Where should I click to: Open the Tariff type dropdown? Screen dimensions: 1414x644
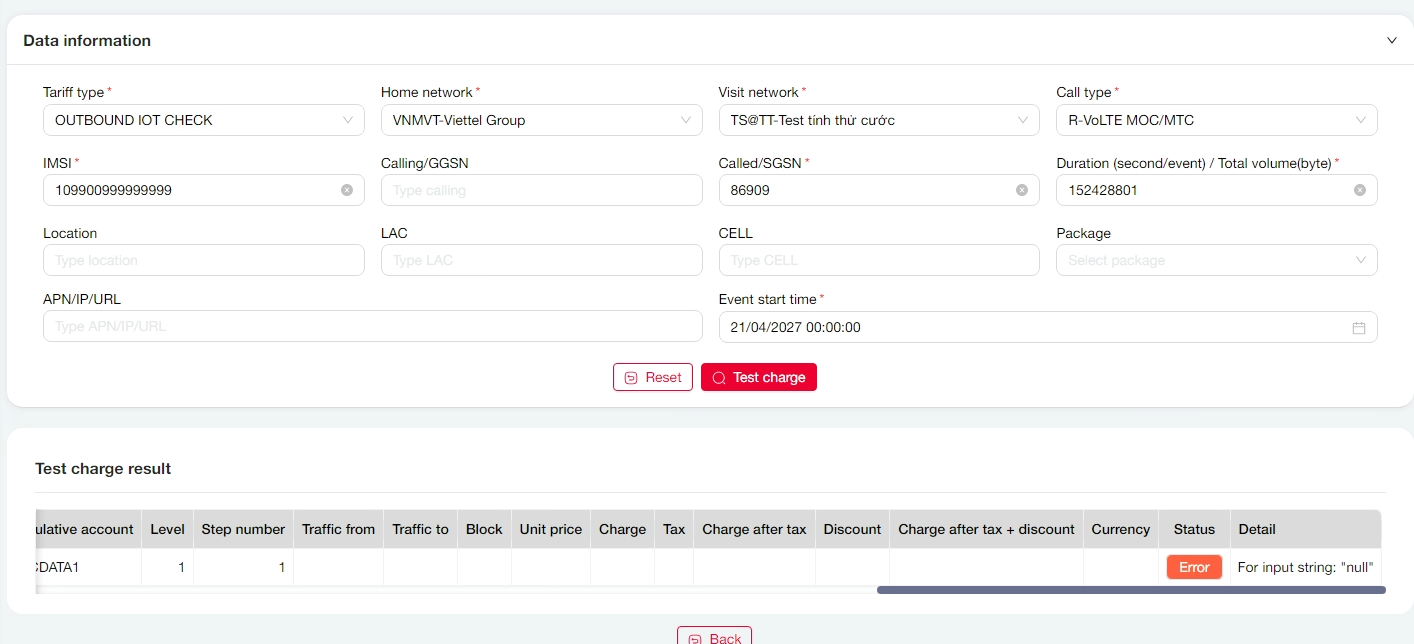(203, 120)
